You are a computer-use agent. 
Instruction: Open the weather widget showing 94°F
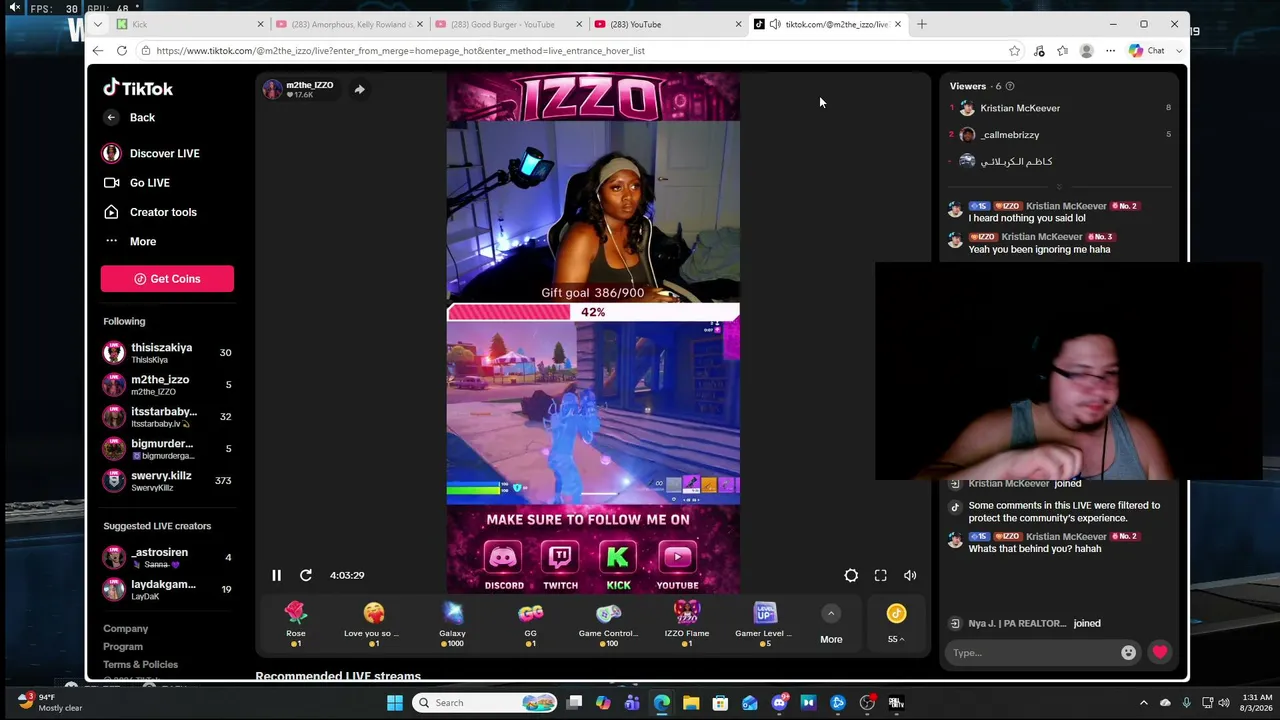[50, 703]
